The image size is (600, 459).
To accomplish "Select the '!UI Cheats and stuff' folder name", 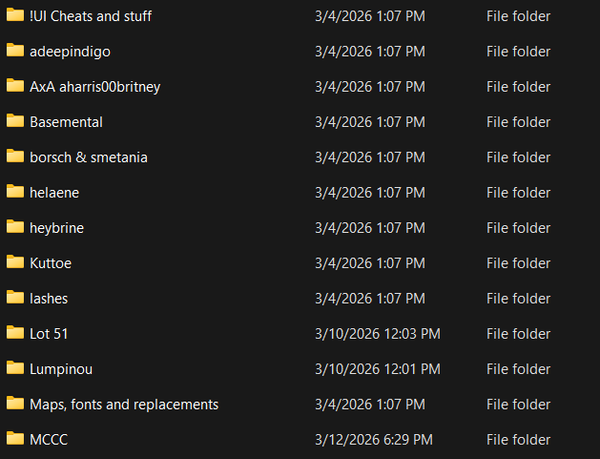I will (x=91, y=16).
